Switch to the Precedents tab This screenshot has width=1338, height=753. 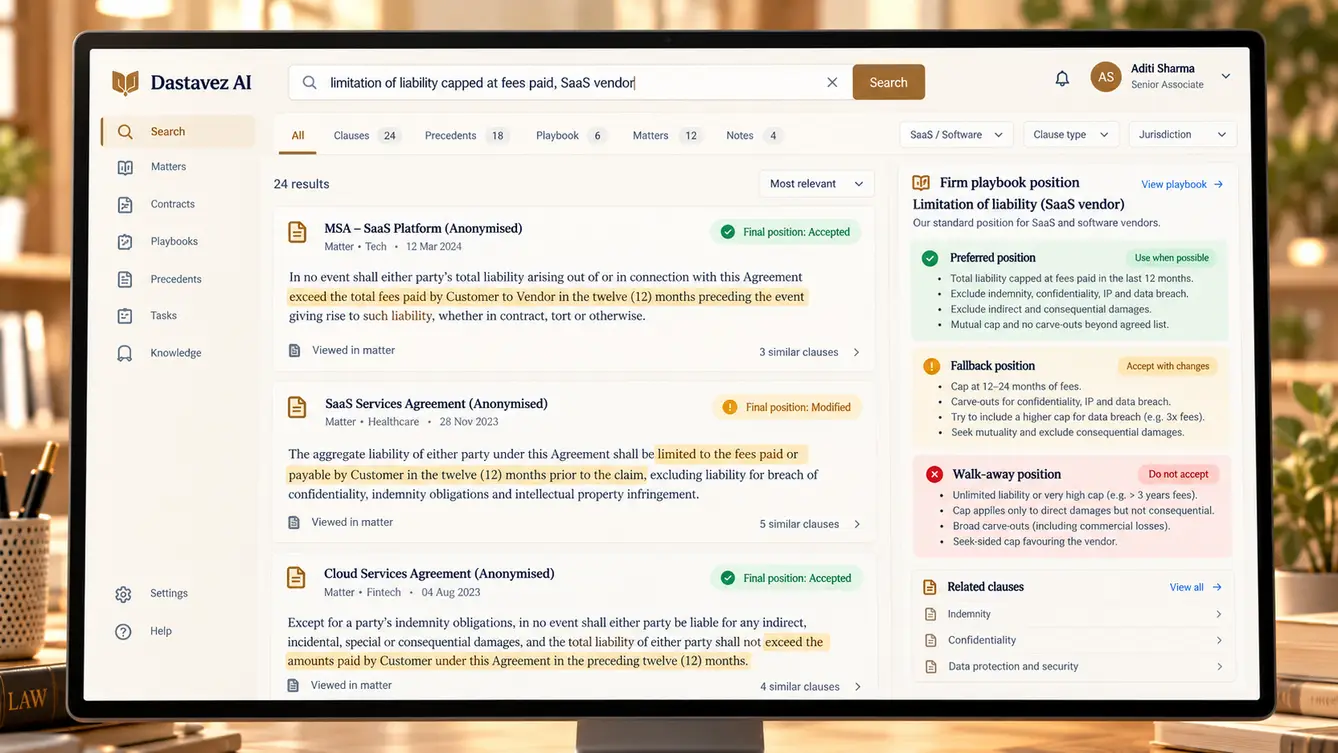[x=467, y=136]
